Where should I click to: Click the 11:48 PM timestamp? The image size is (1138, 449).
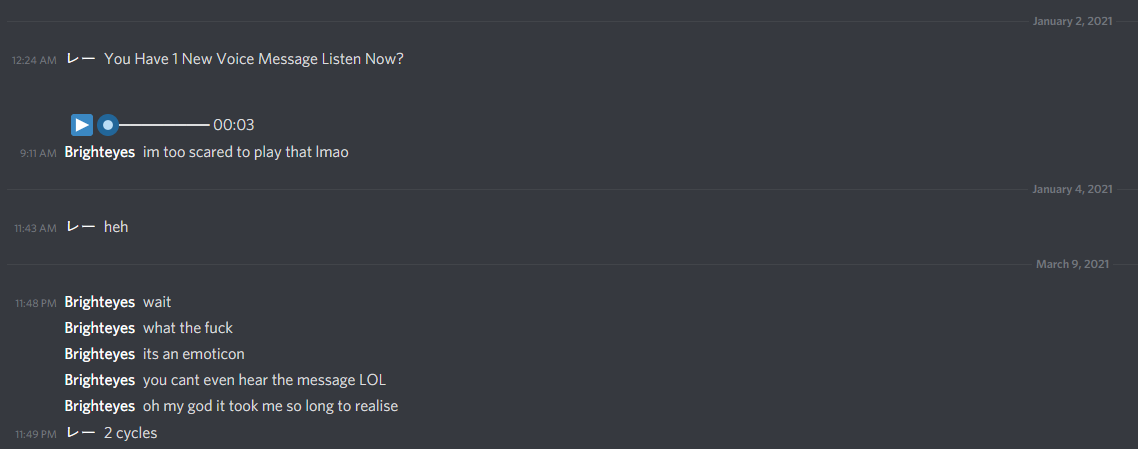[36, 303]
